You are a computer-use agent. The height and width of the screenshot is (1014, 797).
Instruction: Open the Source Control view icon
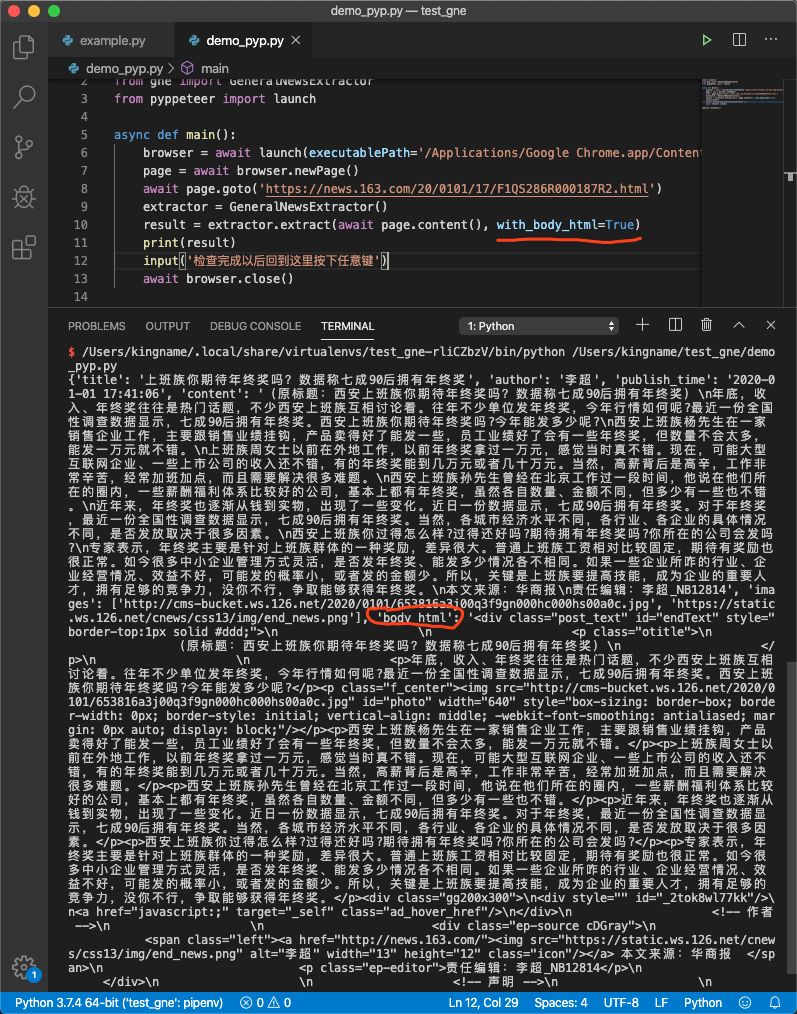tap(24, 147)
